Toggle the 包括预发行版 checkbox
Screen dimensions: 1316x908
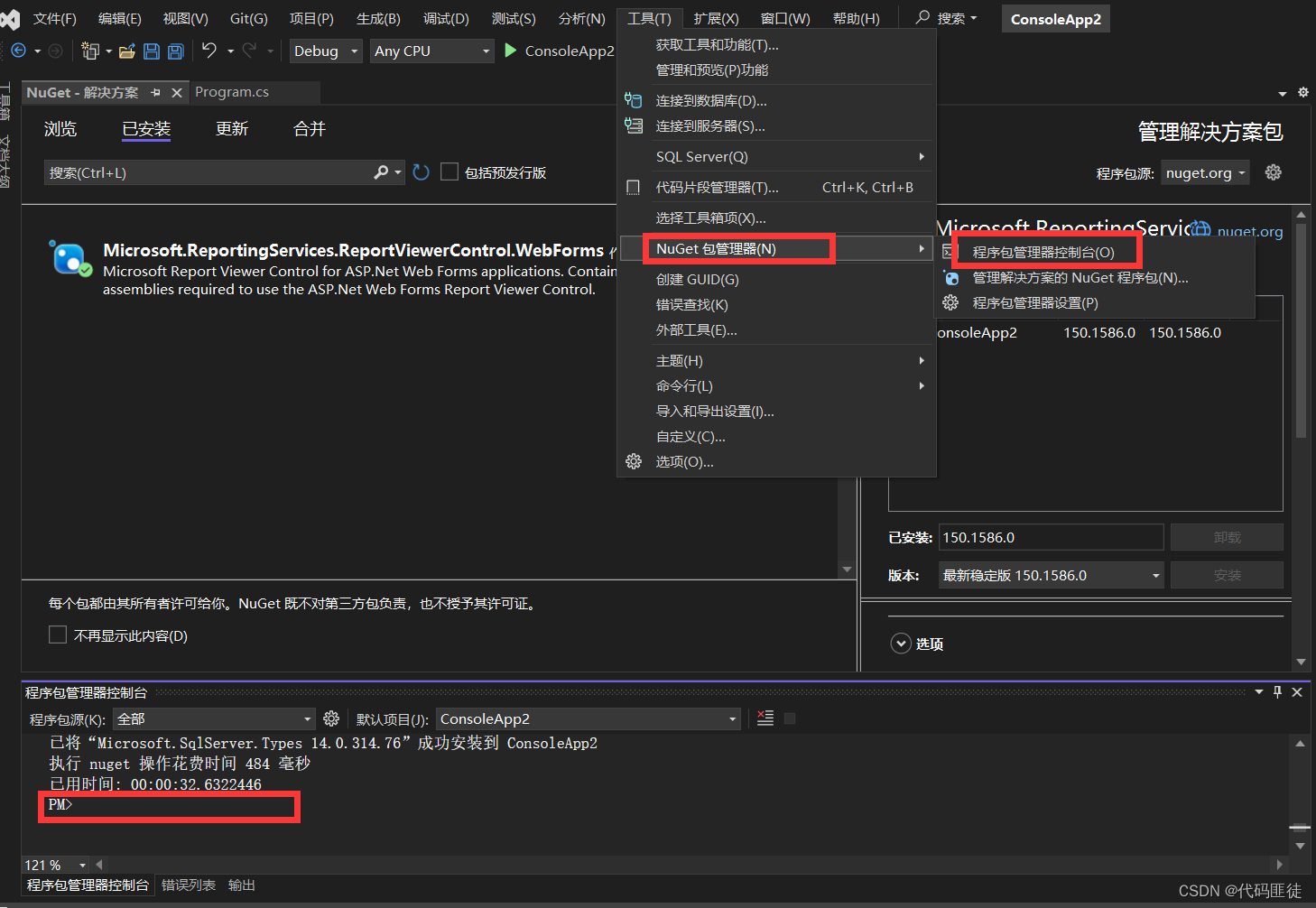[449, 171]
